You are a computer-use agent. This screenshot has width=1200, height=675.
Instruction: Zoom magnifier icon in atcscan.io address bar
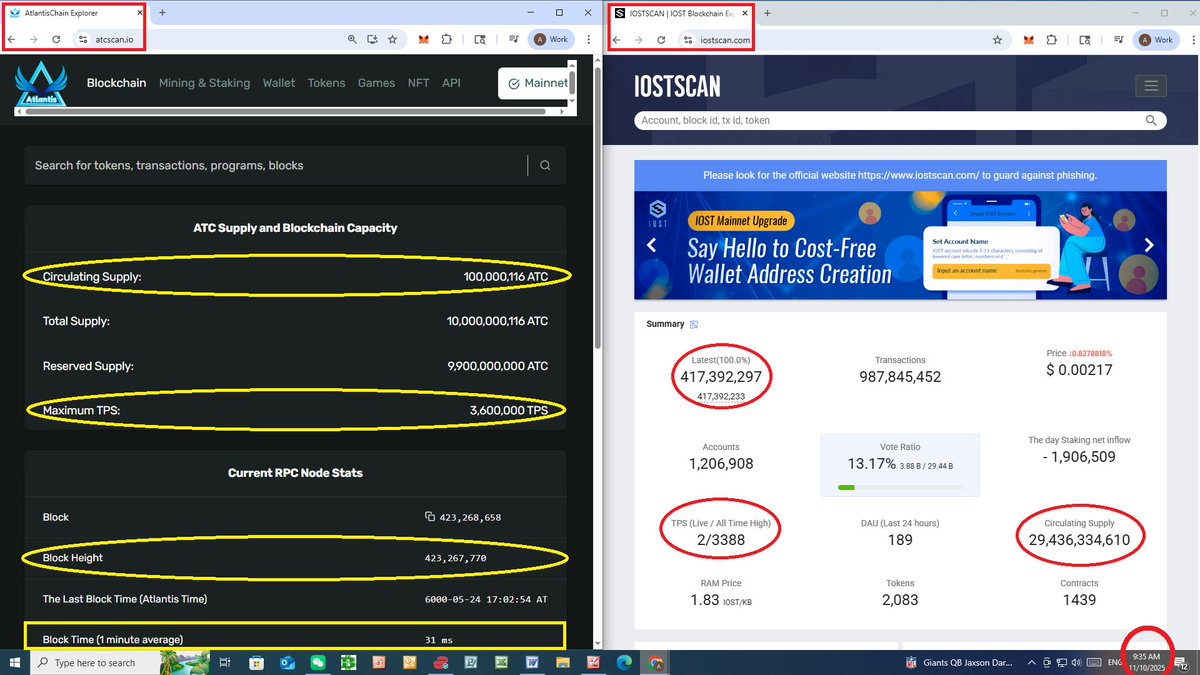(x=352, y=39)
